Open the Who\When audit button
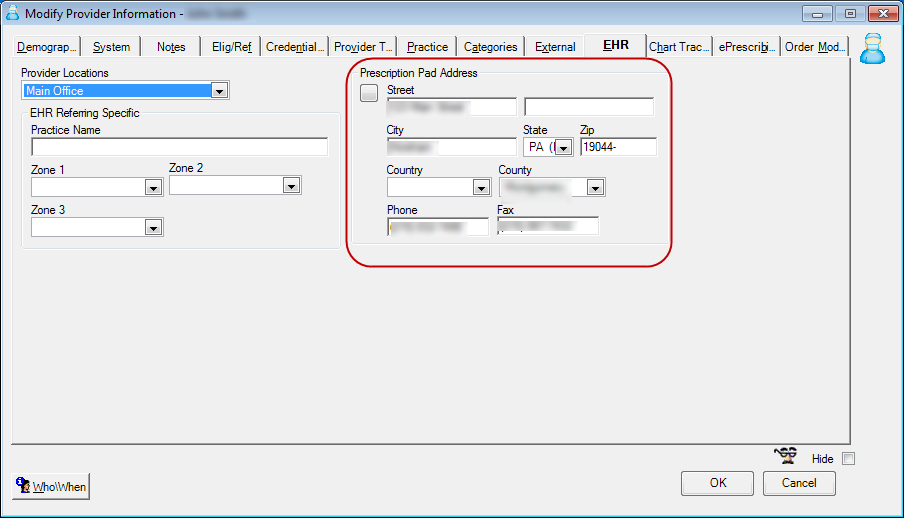 point(51,486)
